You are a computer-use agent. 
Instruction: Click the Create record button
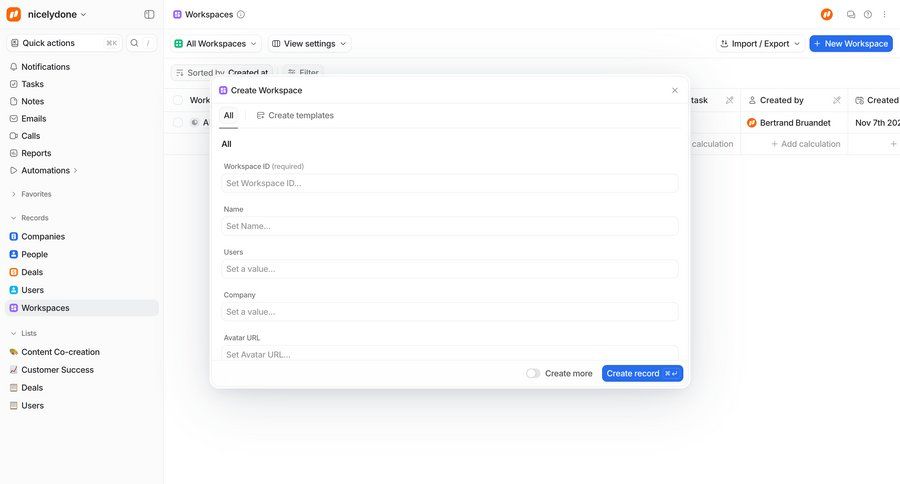pyautogui.click(x=642, y=373)
